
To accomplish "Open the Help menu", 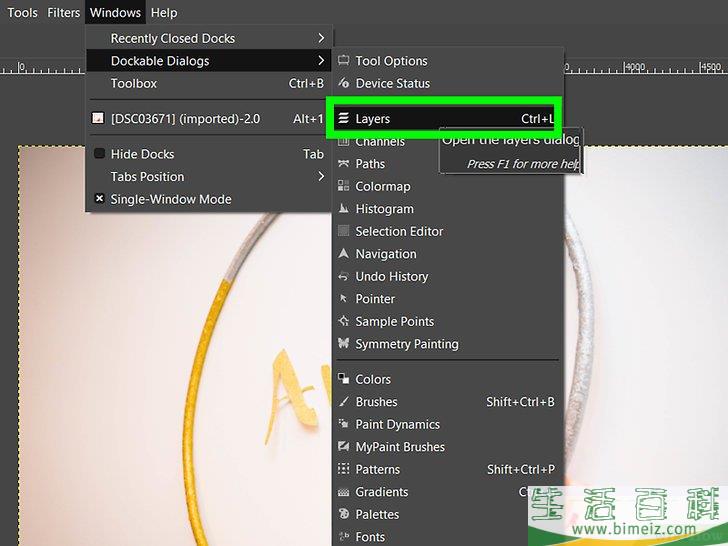I will coord(164,13).
